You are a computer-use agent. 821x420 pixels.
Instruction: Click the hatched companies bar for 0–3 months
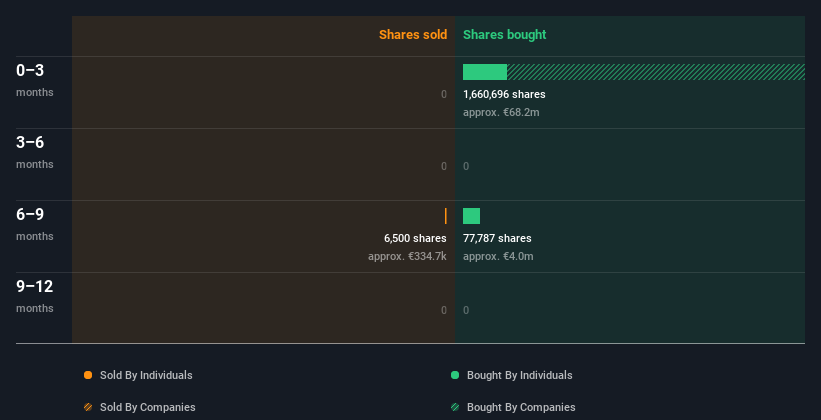656,72
